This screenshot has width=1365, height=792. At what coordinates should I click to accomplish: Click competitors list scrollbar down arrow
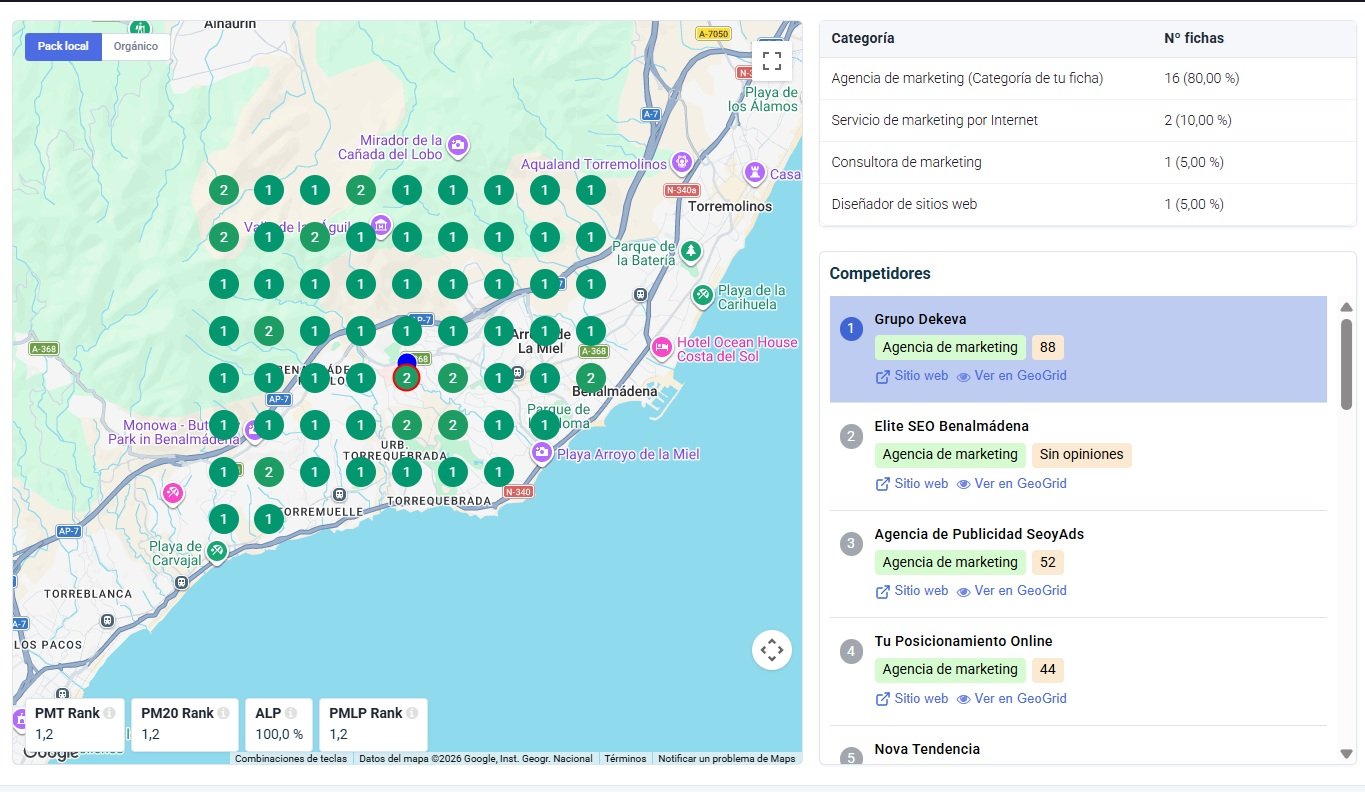coord(1346,754)
